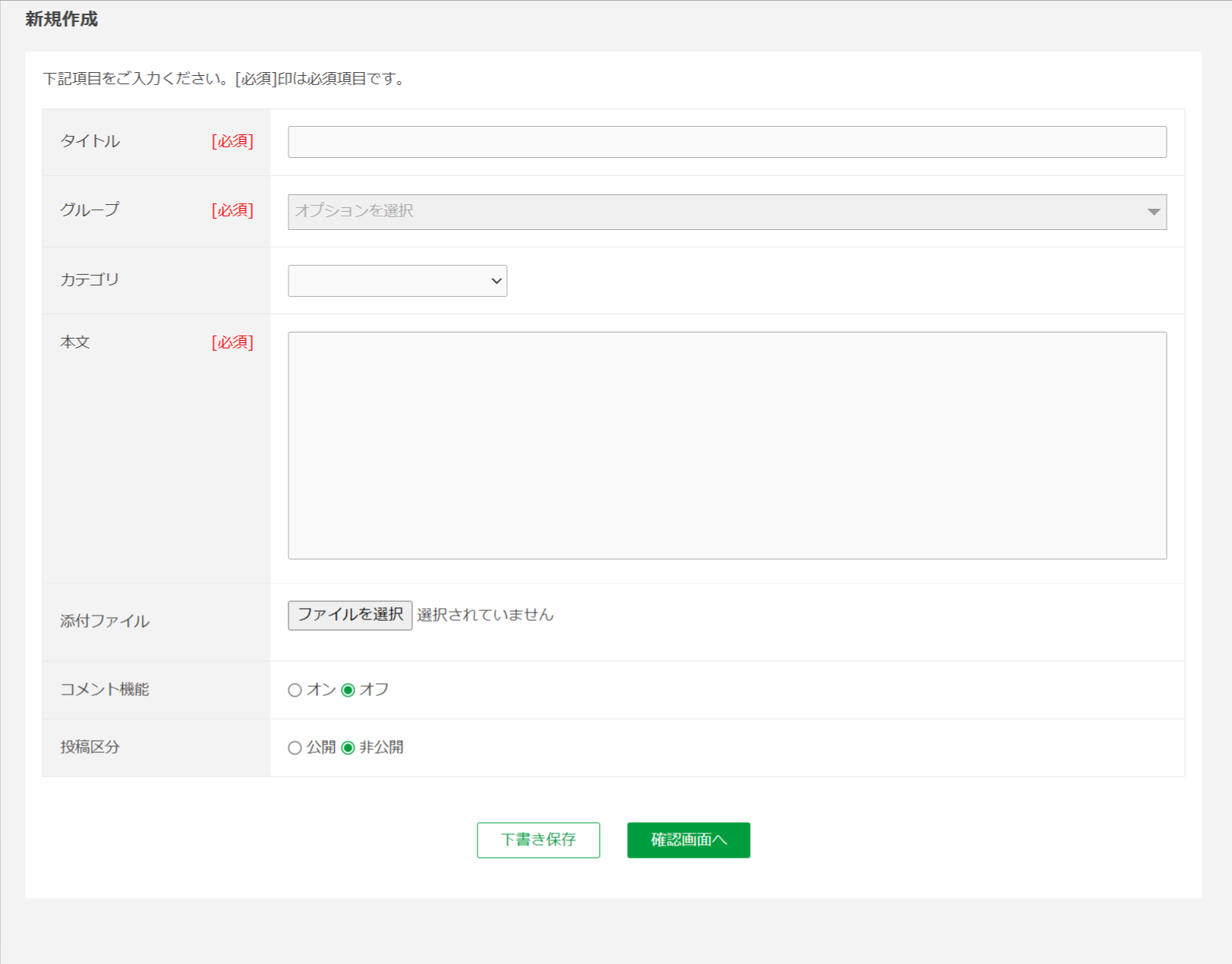The width and height of the screenshot is (1232, 964).
Task: Click the 確認画面へ button
Action: point(688,840)
